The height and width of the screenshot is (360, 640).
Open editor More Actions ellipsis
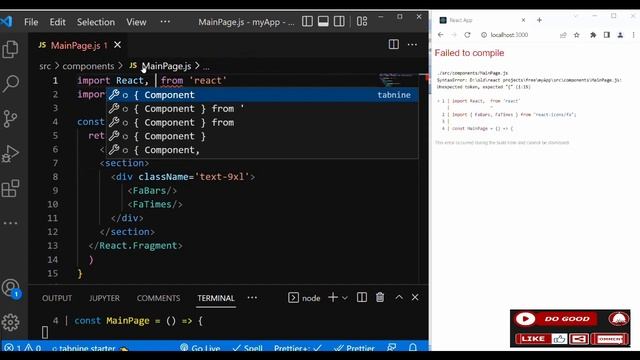[412, 44]
